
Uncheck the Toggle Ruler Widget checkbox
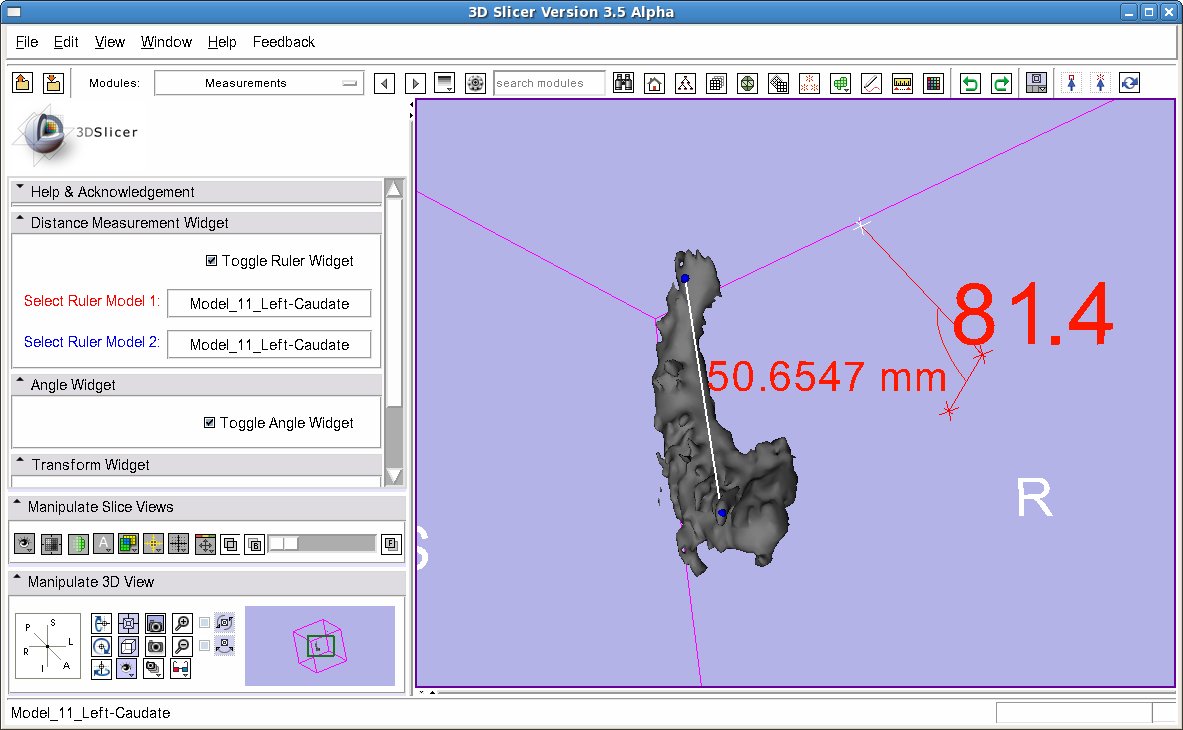click(211, 261)
